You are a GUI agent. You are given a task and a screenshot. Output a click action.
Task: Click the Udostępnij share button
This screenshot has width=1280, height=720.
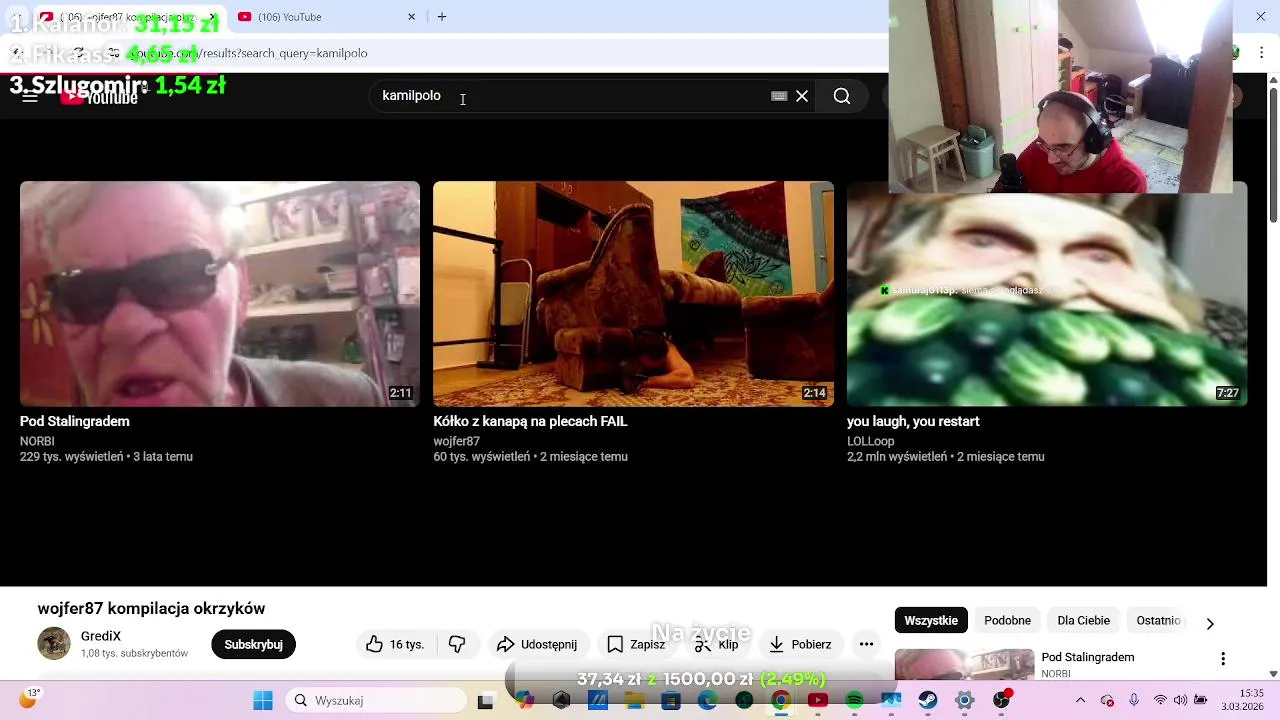(537, 644)
